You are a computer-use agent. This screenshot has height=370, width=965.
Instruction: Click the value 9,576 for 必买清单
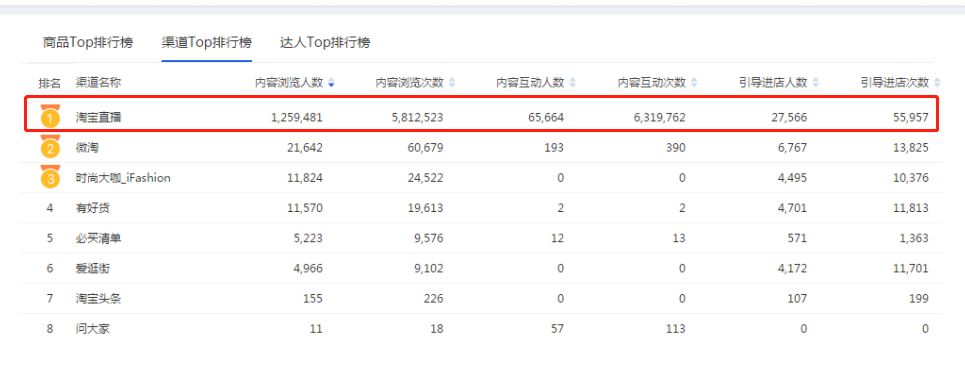tap(429, 238)
